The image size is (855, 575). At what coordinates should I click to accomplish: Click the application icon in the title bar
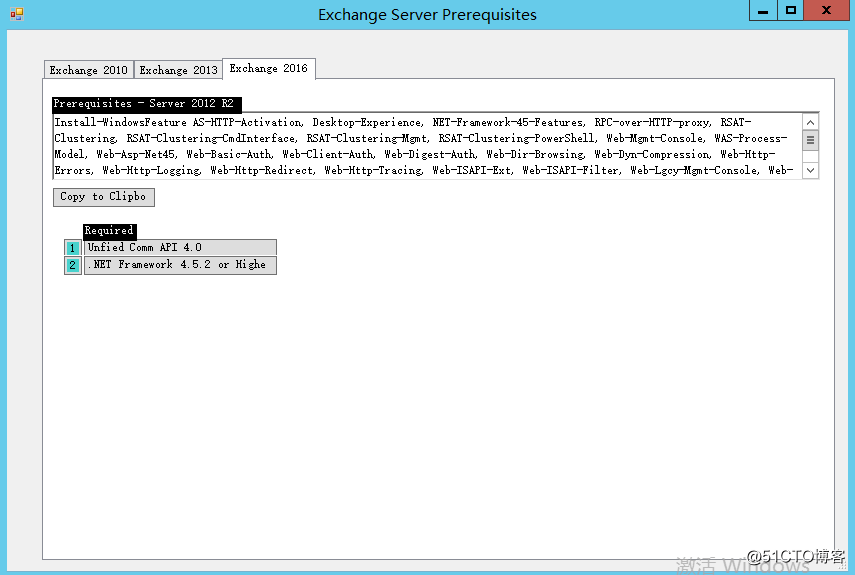point(17,14)
